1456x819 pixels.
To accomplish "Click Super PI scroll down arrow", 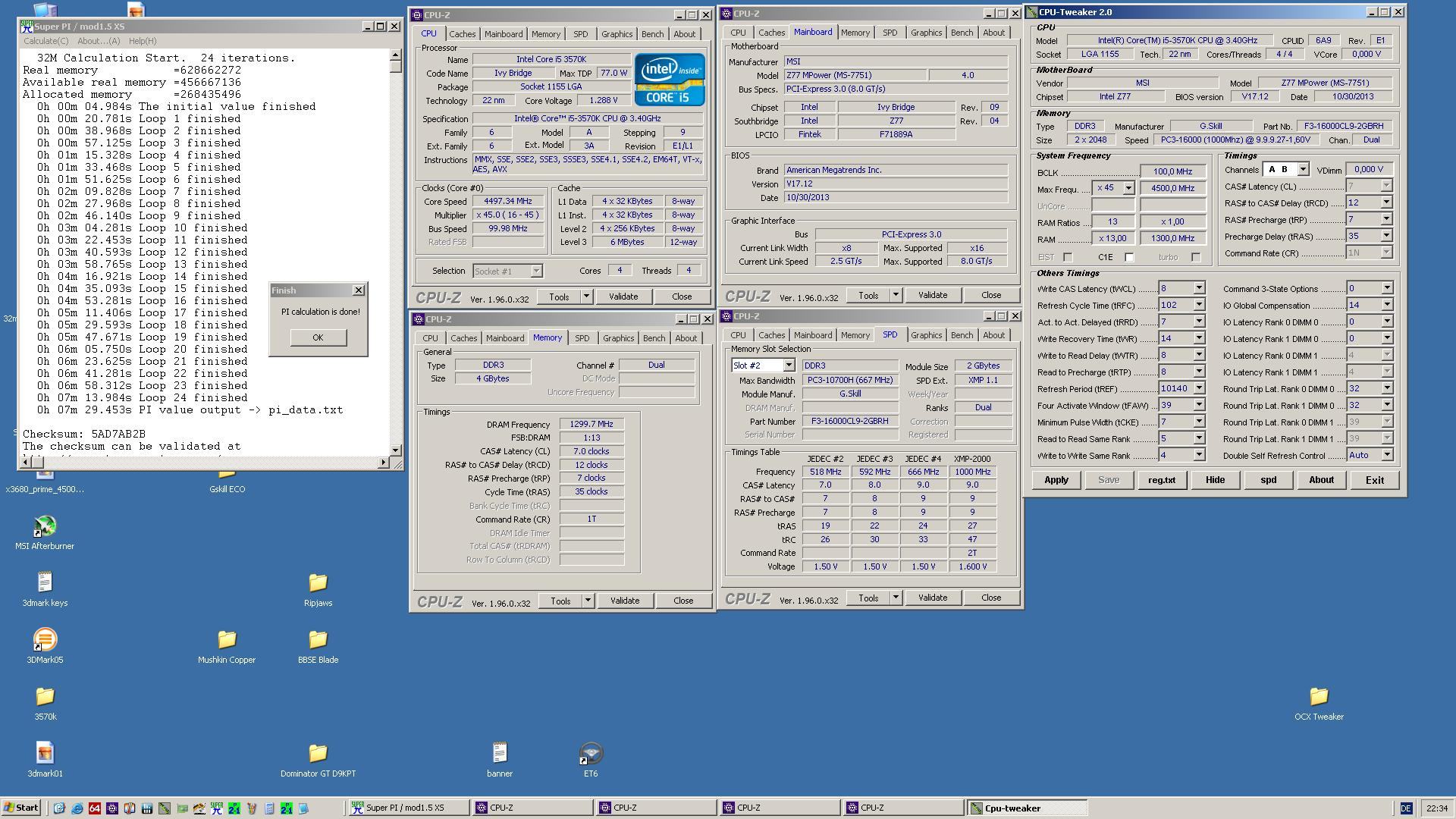I will tap(395, 451).
